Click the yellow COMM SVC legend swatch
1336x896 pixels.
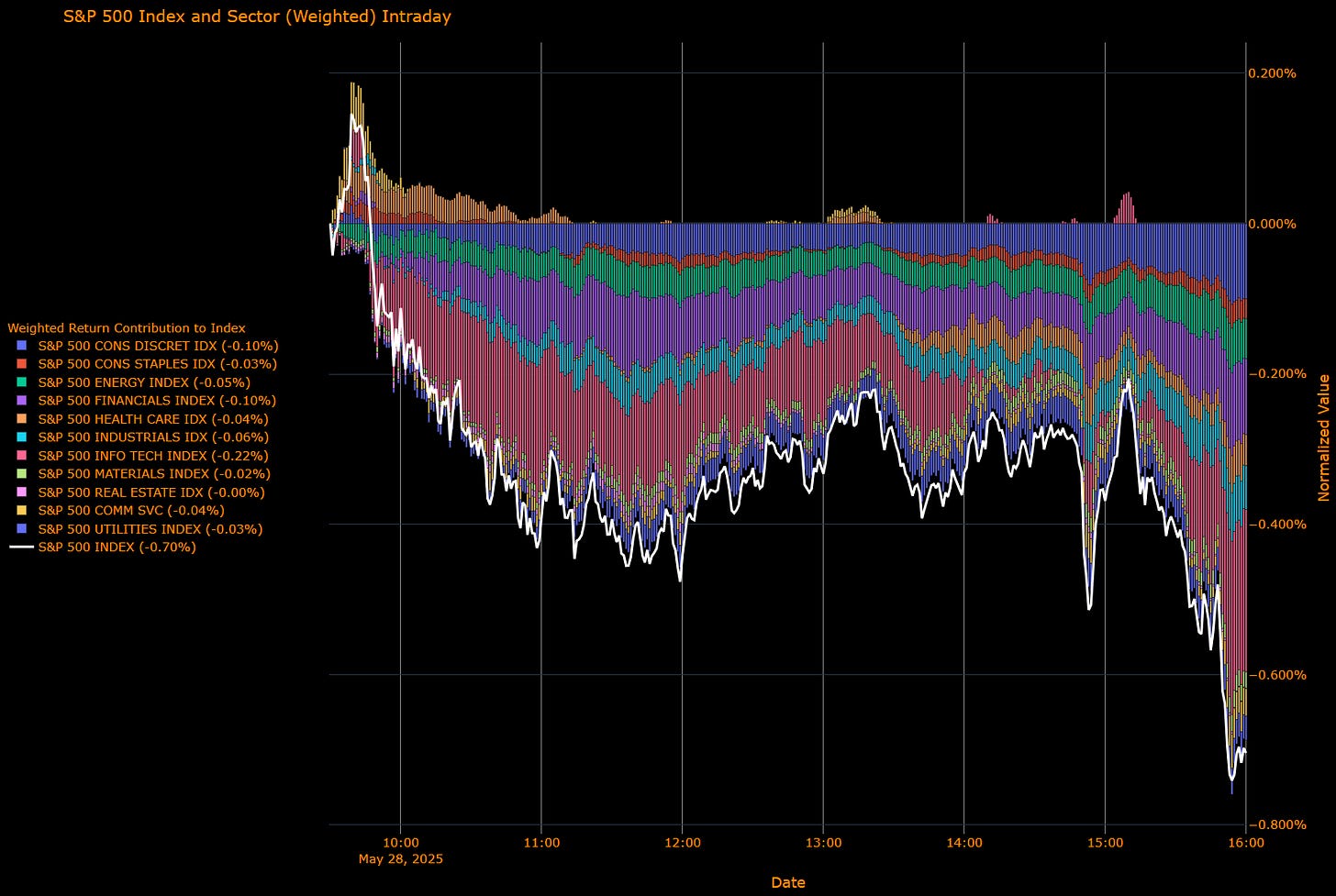pos(22,511)
